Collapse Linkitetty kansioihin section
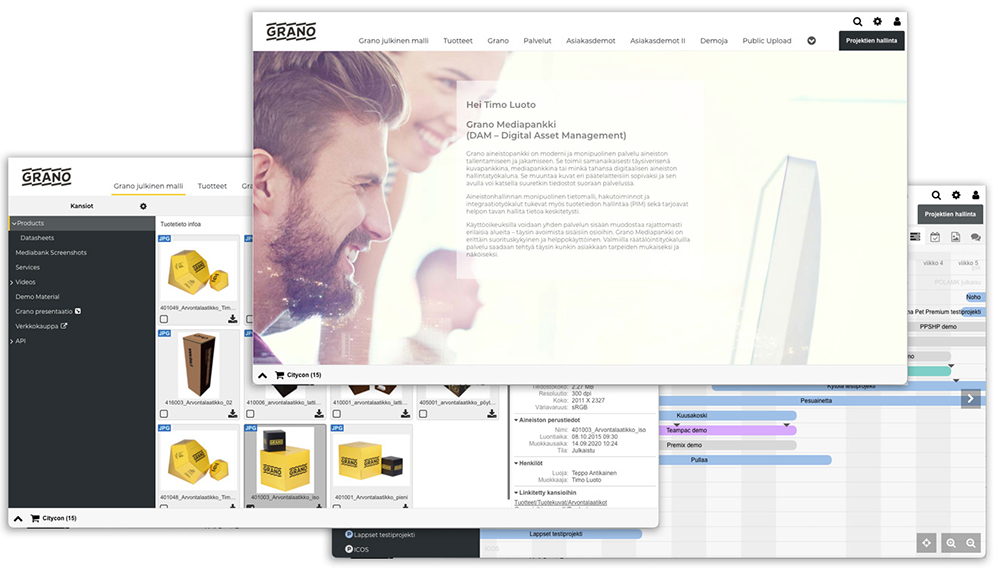 click(516, 493)
